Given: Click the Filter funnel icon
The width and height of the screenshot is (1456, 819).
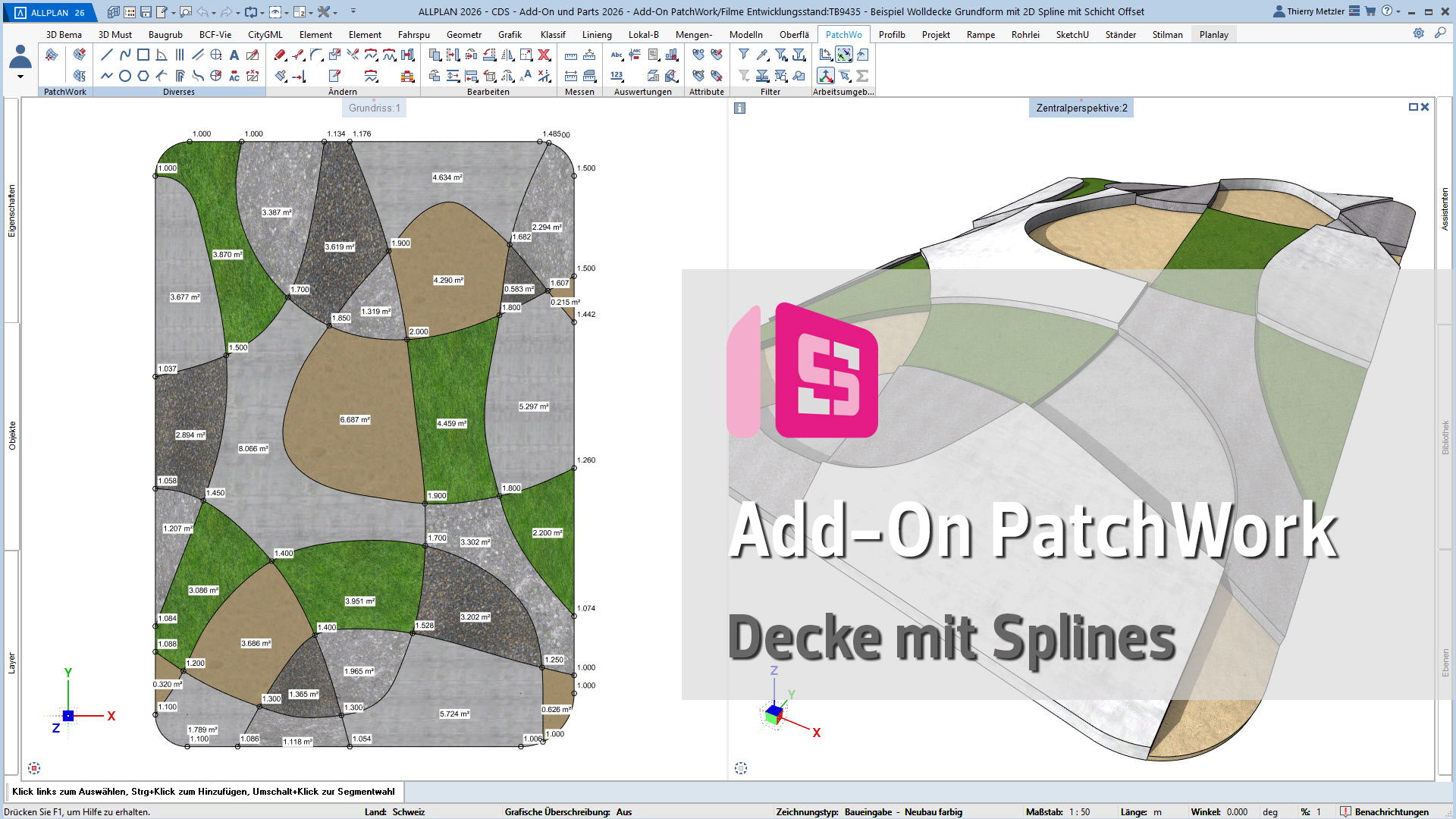Looking at the screenshot, I should point(744,55).
